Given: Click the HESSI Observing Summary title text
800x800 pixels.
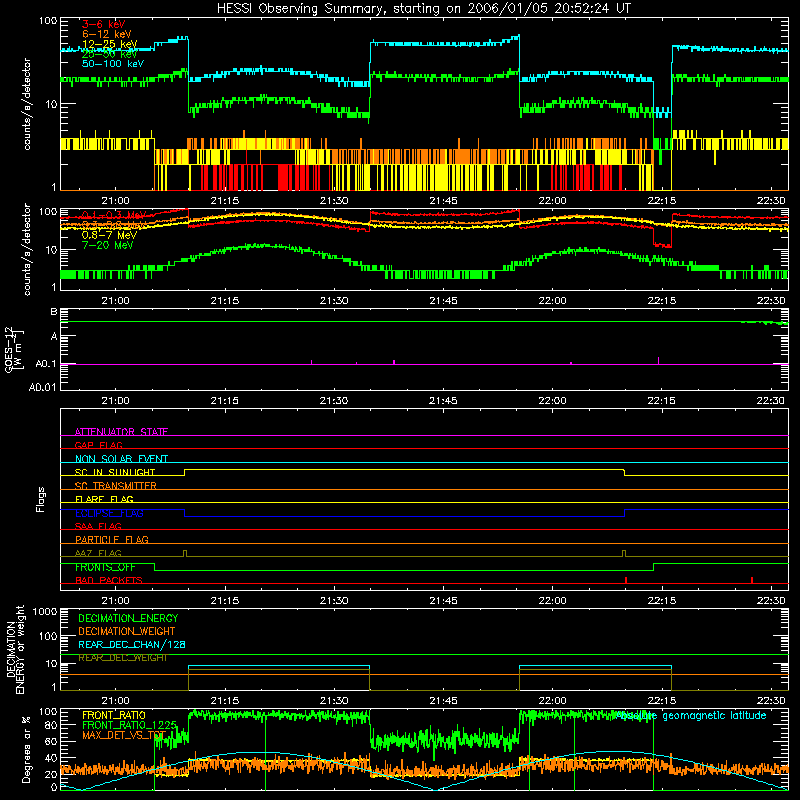Looking at the screenshot, I should click(x=424, y=8).
